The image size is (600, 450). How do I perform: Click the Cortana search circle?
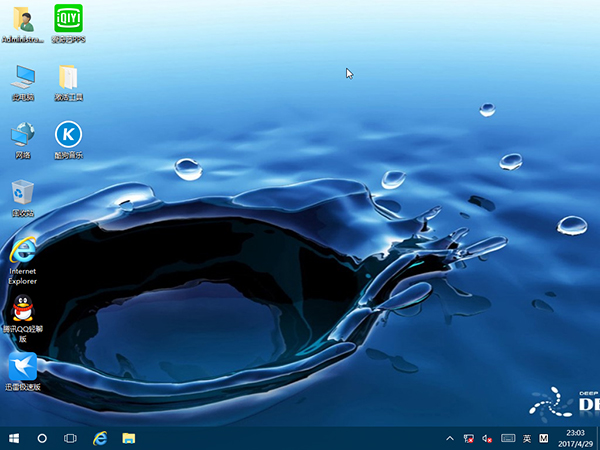pos(42,438)
